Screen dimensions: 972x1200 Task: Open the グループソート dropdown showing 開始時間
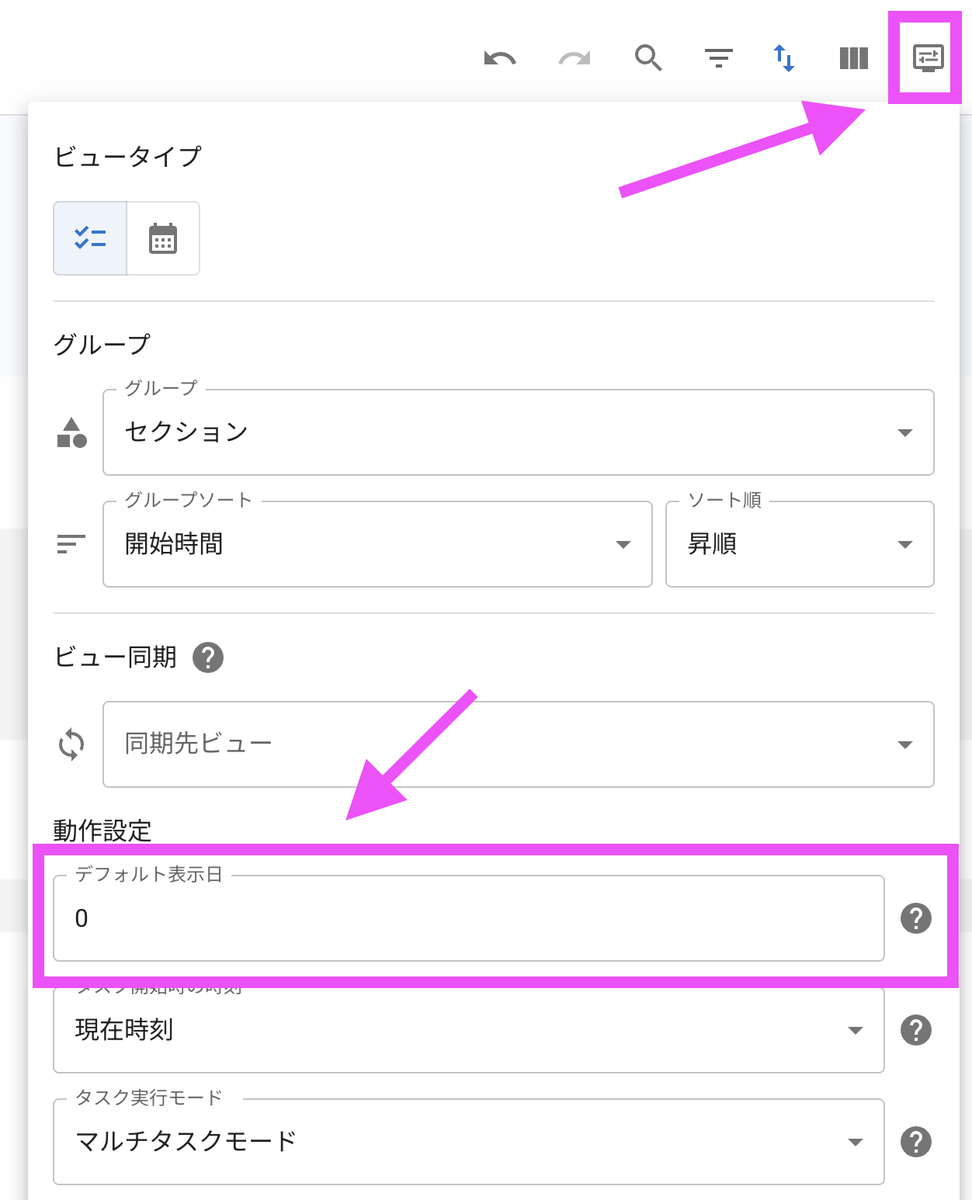tap(377, 544)
